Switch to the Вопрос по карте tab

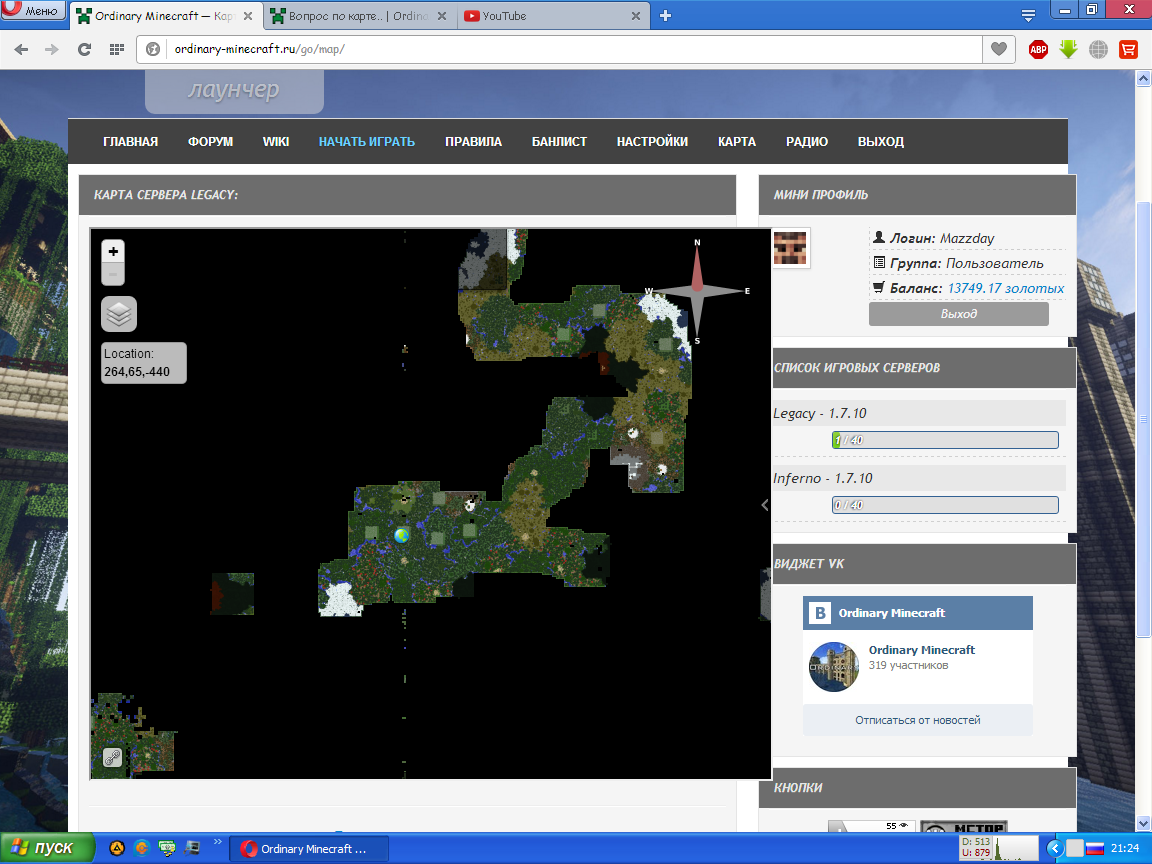point(358,15)
